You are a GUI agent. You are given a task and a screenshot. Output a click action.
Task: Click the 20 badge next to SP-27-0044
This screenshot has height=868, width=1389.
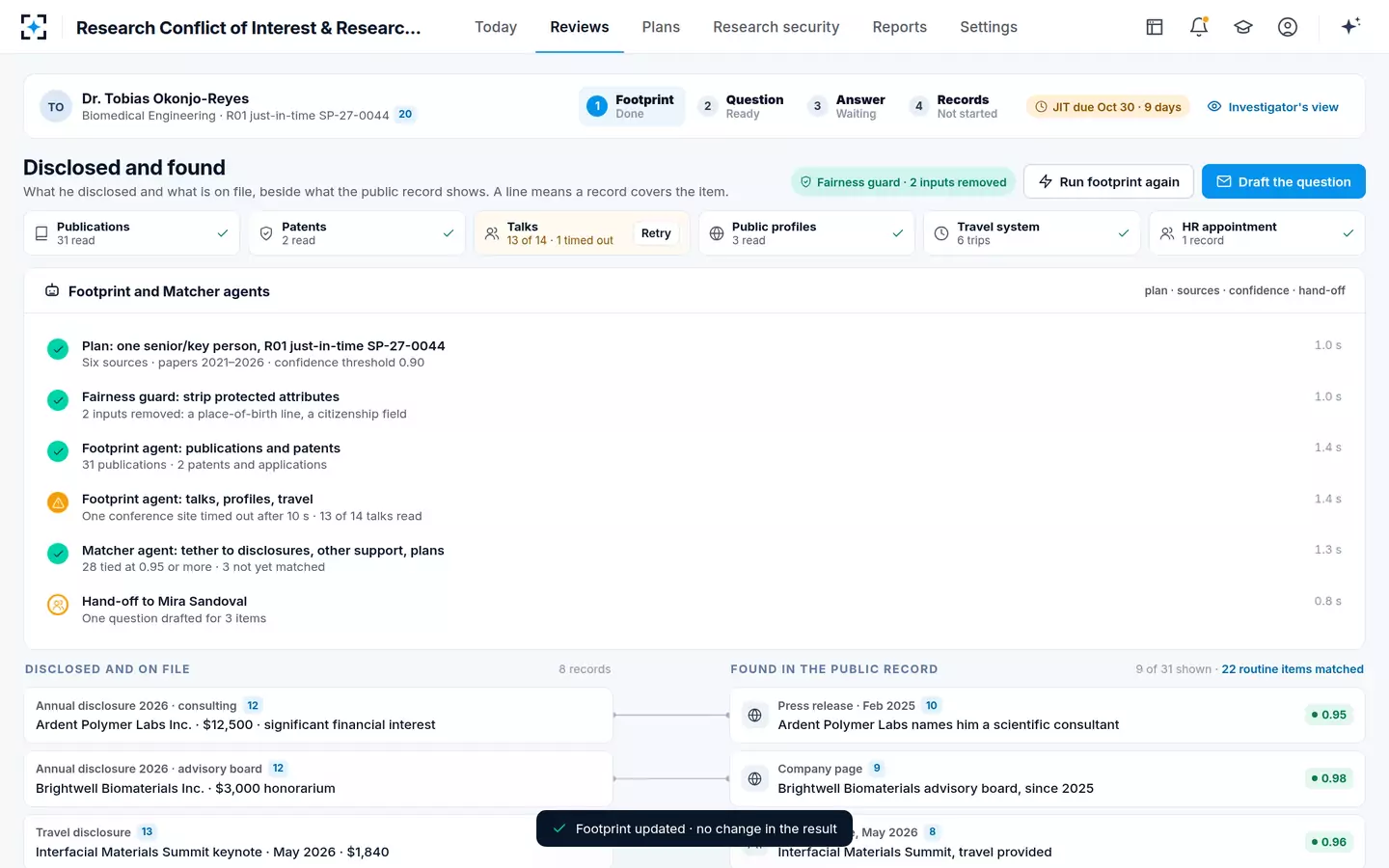pos(405,115)
